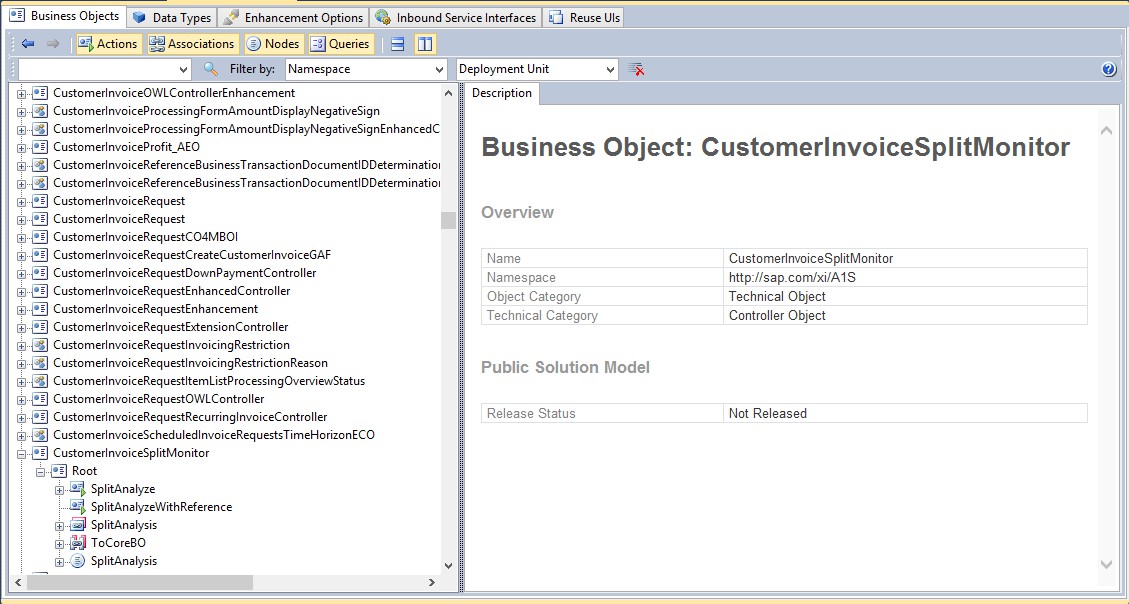Toggle the Actions filter button
The width and height of the screenshot is (1129, 604).
coord(108,44)
